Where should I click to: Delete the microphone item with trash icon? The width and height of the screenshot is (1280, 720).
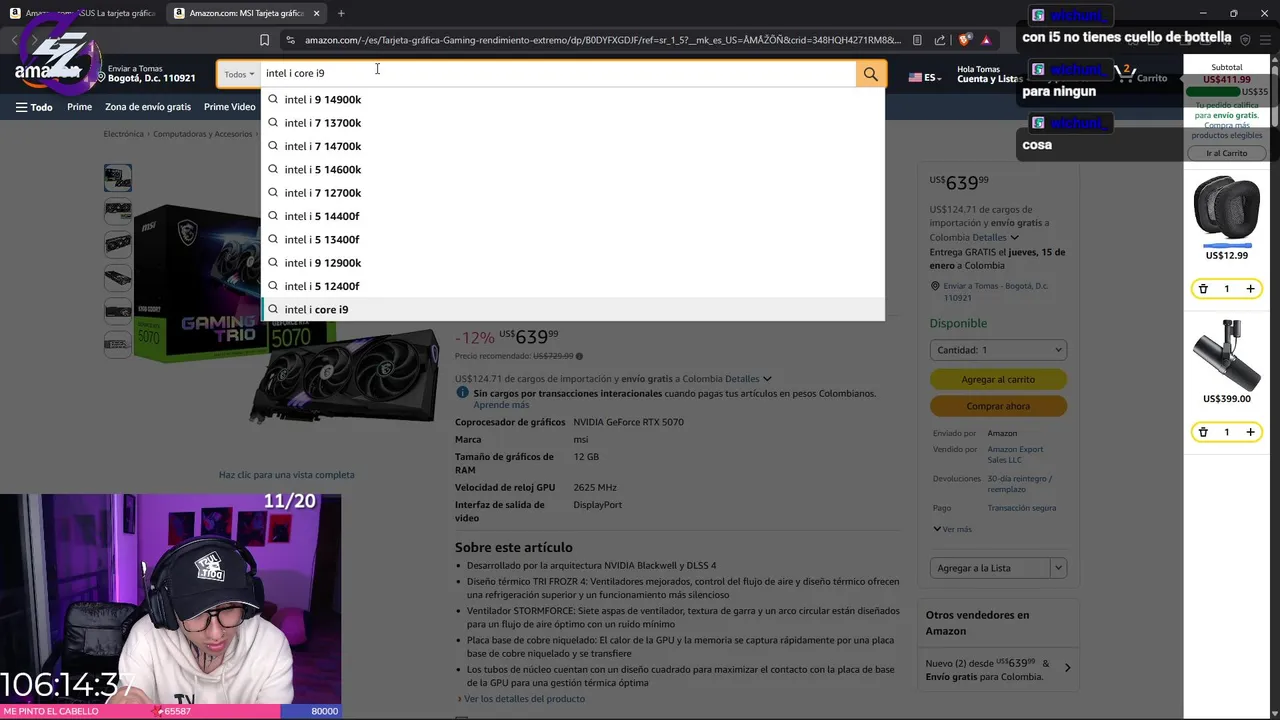pos(1203,432)
